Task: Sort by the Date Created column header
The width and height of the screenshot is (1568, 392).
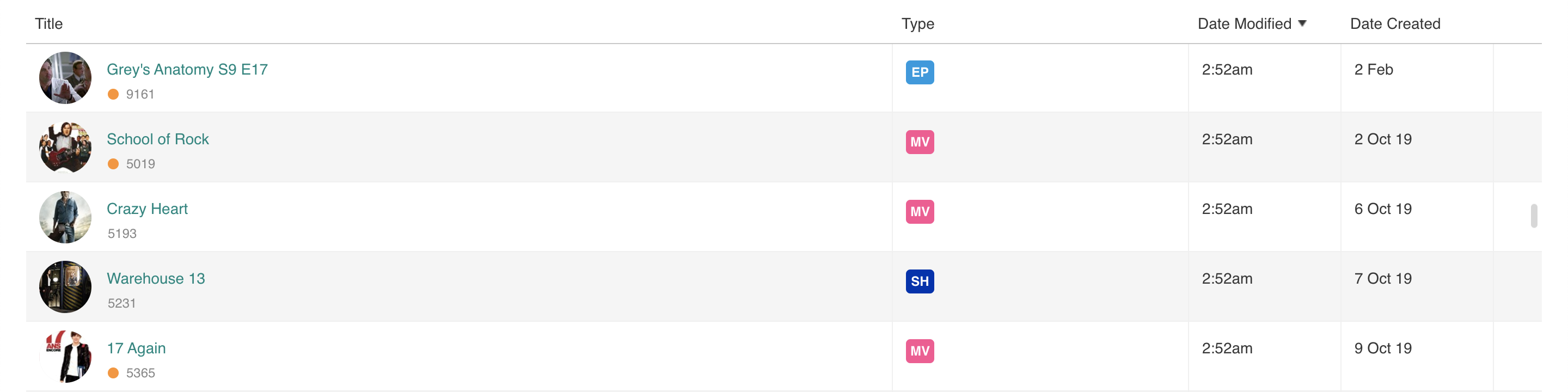Action: (1394, 24)
